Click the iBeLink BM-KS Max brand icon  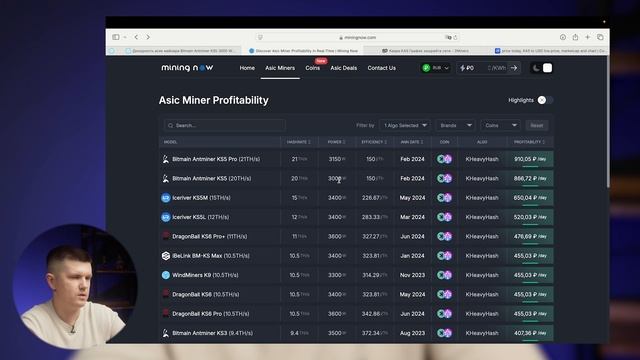click(165, 256)
